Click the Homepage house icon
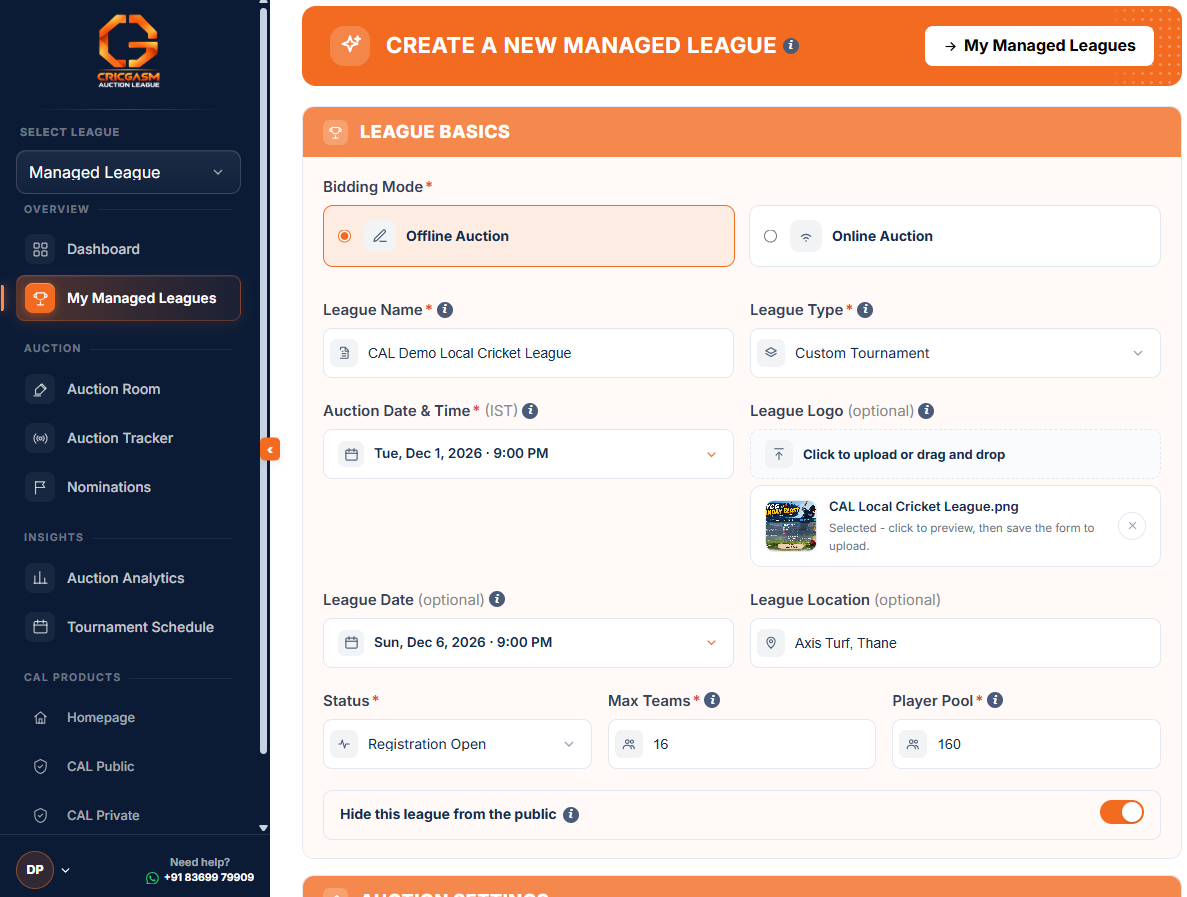Viewport: 1187px width, 897px height. click(x=41, y=718)
